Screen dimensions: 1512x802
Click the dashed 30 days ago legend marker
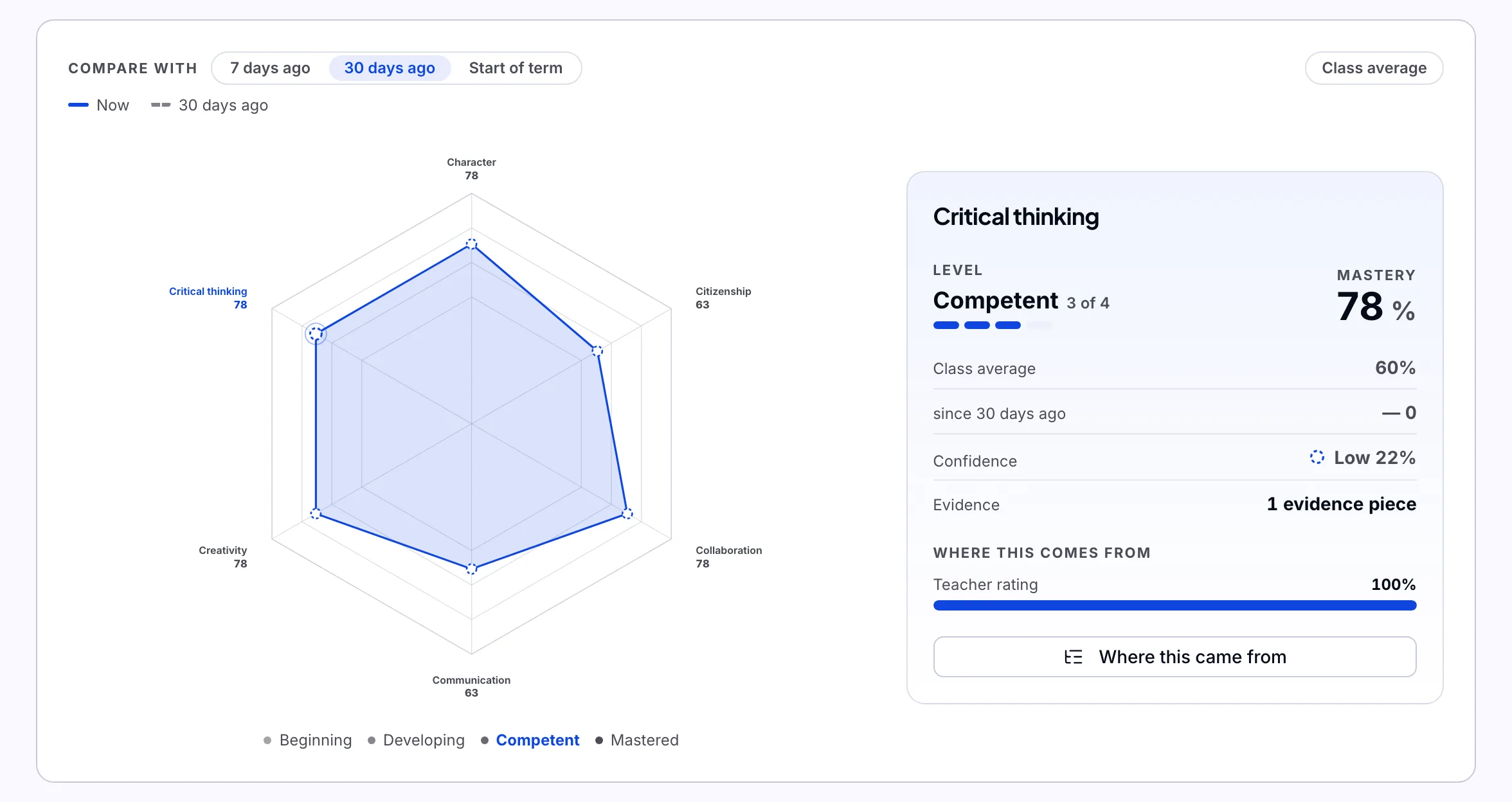pos(161,105)
